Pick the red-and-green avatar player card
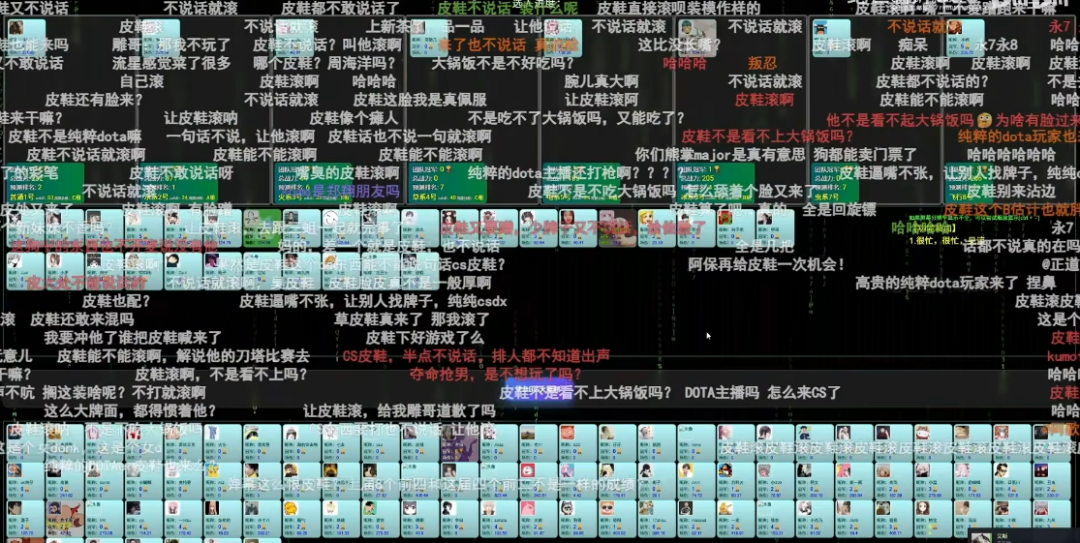The height and width of the screenshot is (543, 1080). tap(735, 228)
